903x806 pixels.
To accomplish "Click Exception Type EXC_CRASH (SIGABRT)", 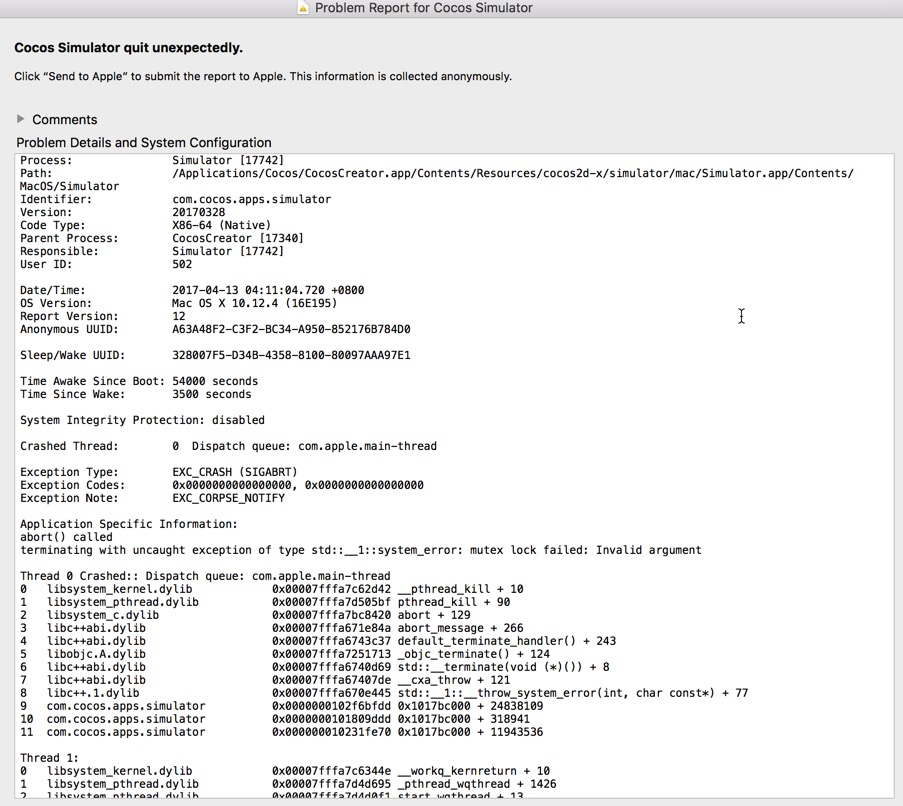I will point(234,472).
